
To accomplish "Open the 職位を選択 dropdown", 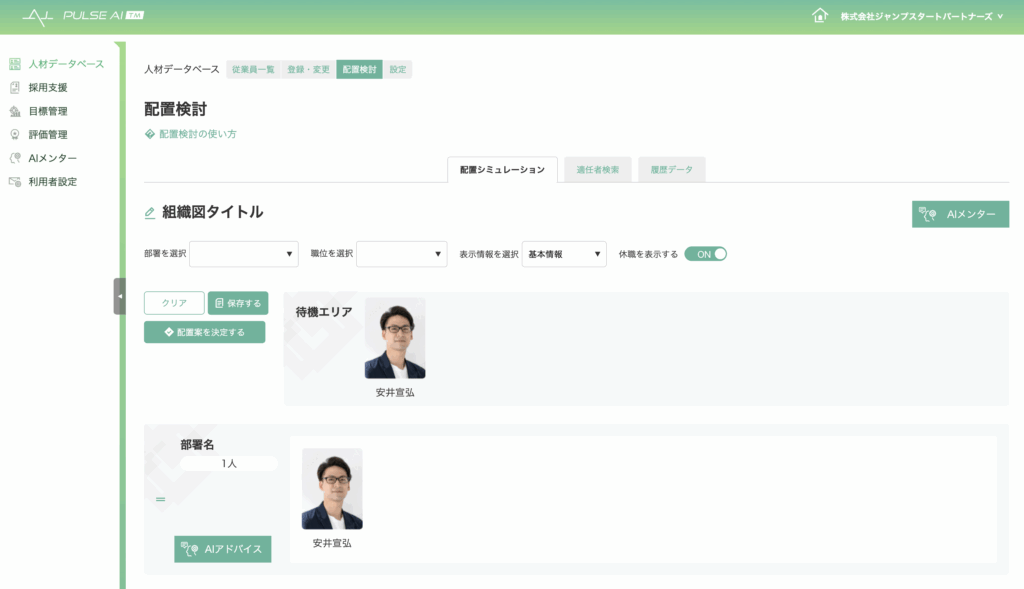I will [401, 254].
